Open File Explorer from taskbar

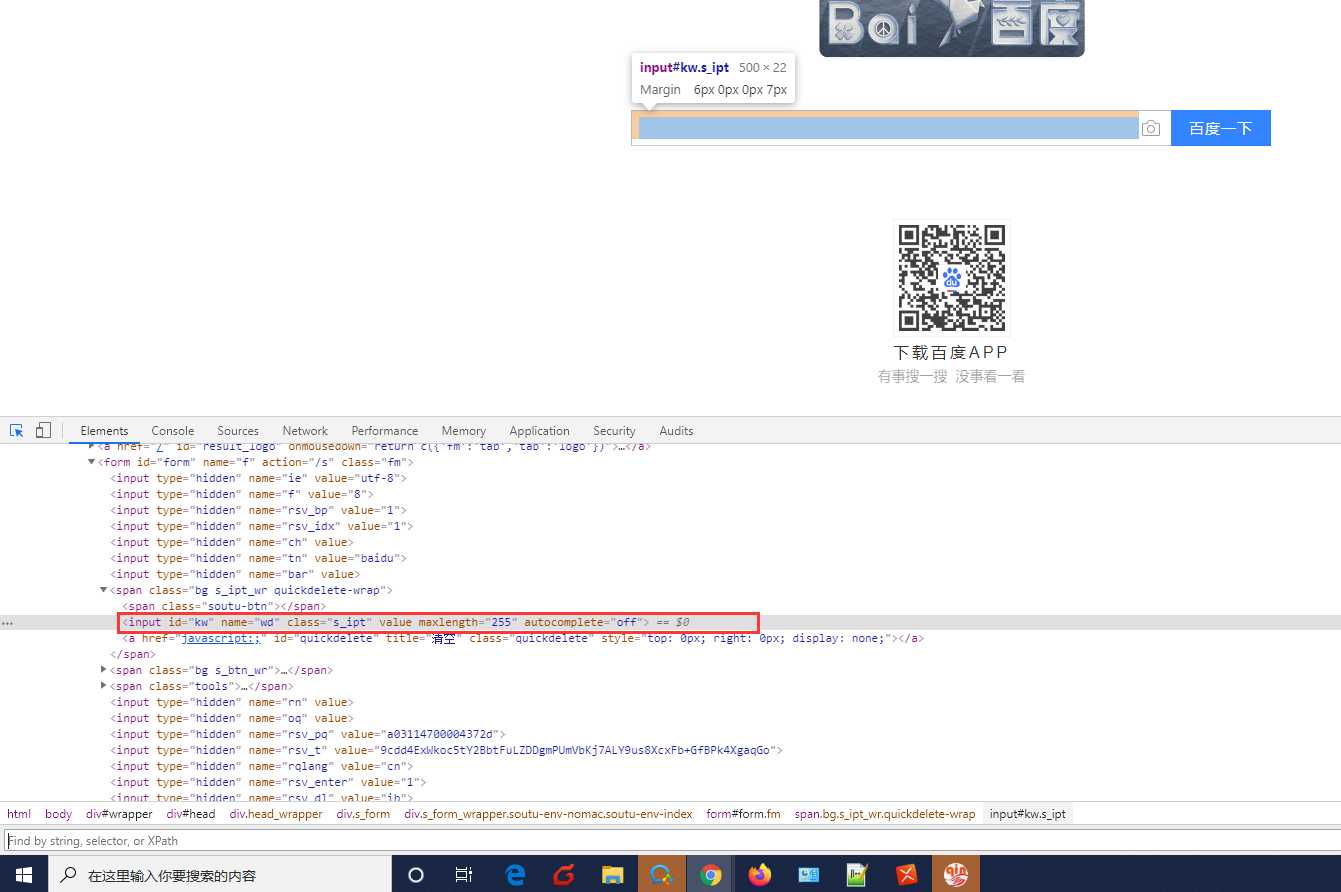(613, 874)
